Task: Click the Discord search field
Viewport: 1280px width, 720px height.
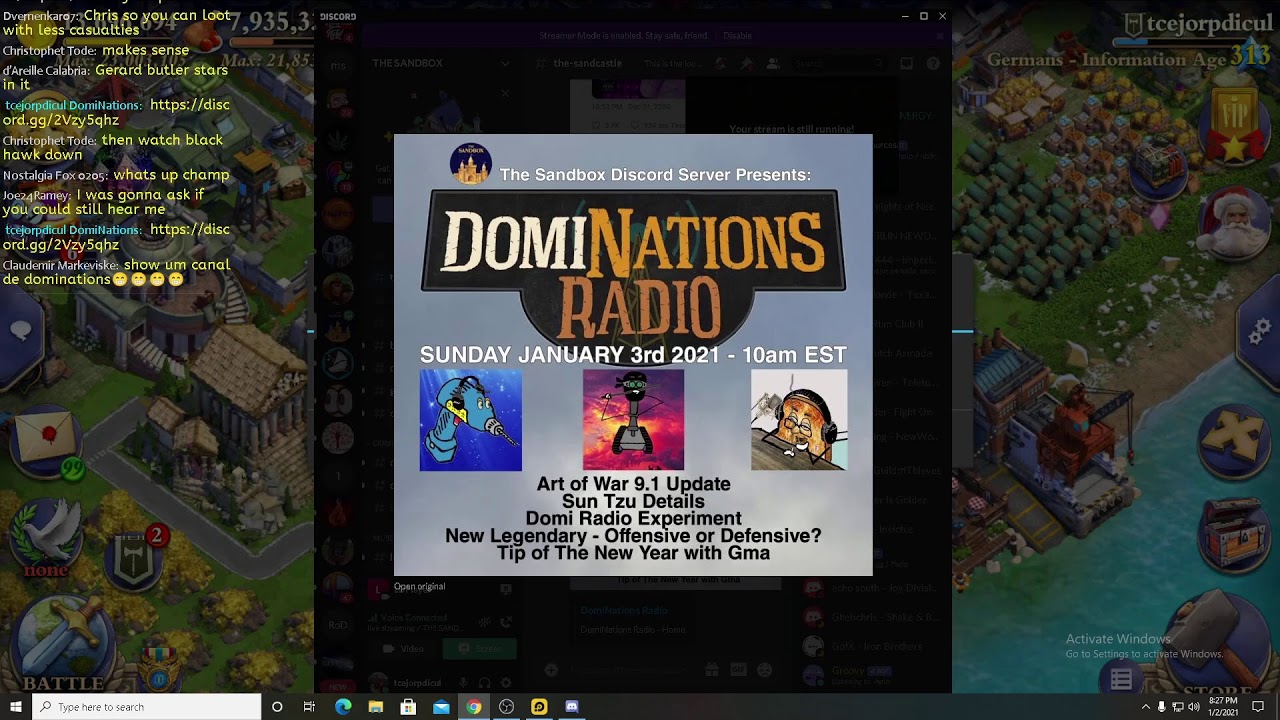Action: [x=838, y=63]
